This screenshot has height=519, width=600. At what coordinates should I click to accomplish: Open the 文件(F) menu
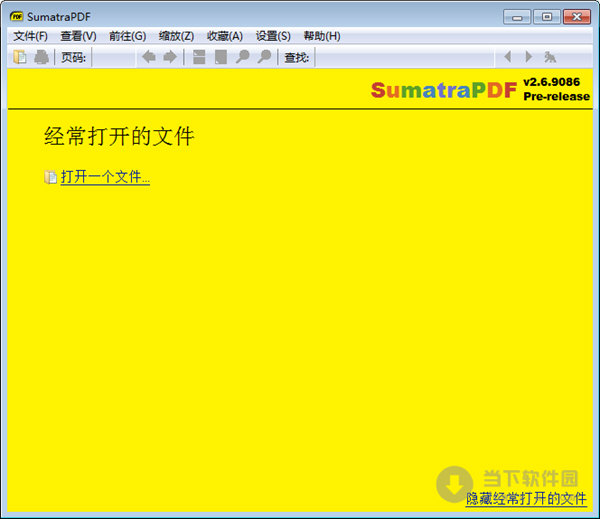(x=30, y=36)
